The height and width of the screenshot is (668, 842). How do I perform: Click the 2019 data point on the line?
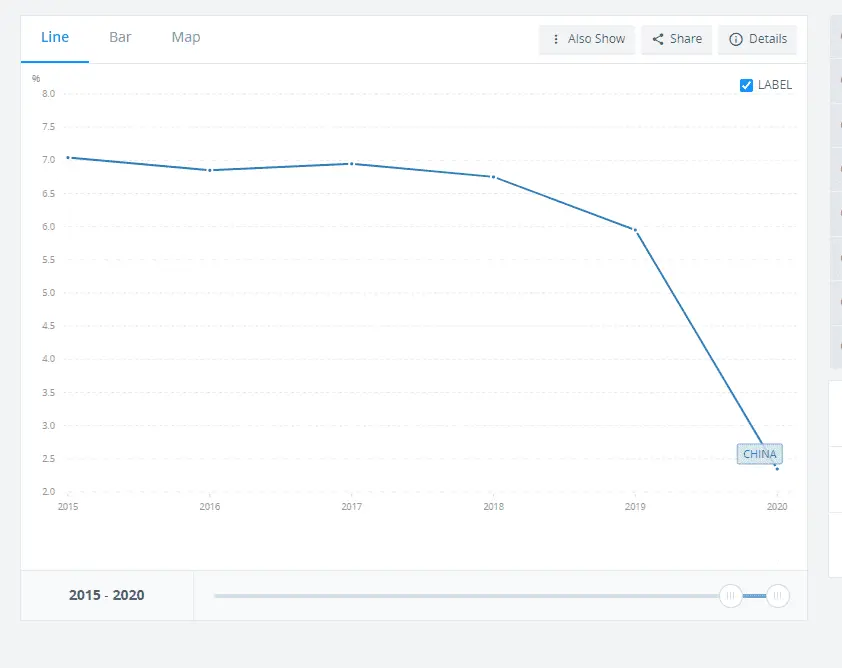coord(635,230)
